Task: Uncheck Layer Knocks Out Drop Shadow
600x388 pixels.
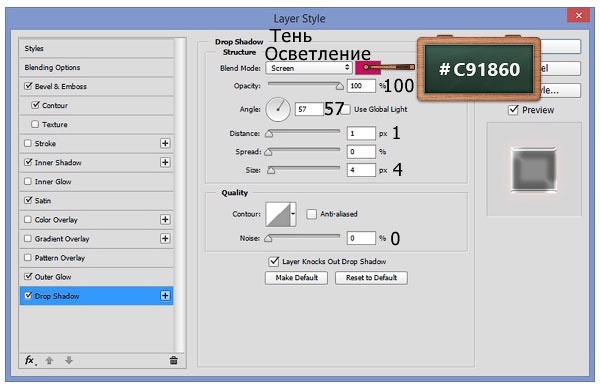Action: point(274,261)
